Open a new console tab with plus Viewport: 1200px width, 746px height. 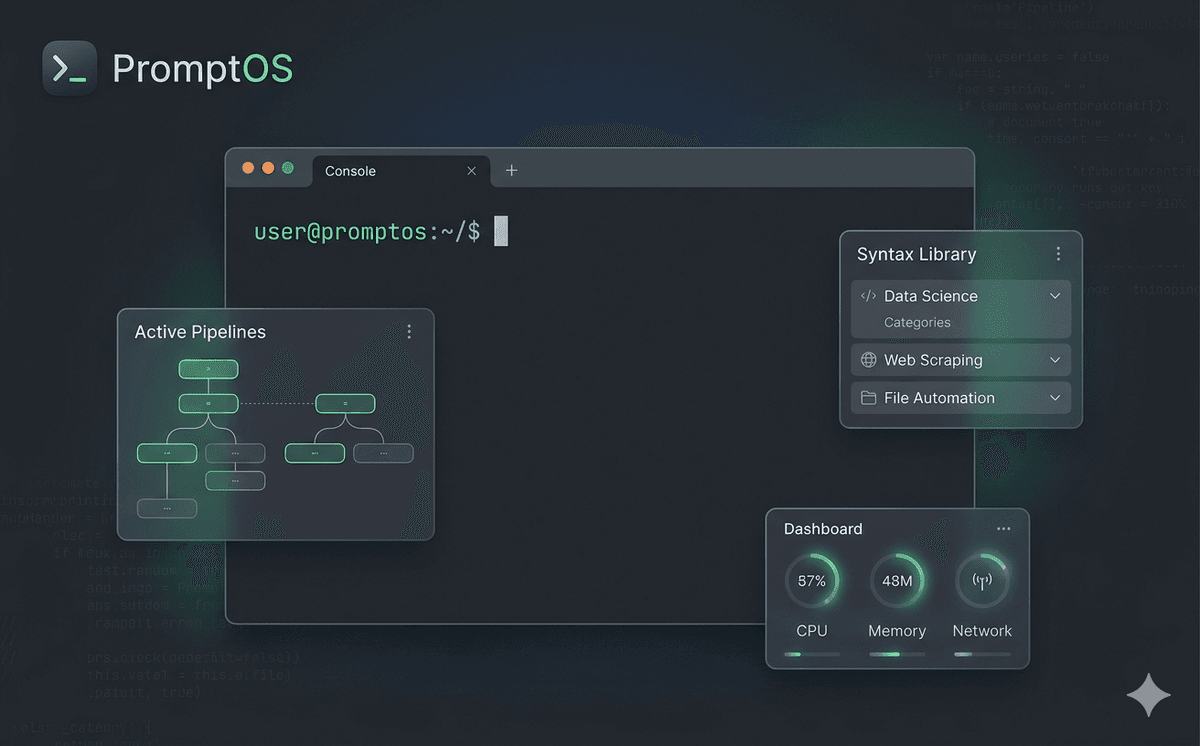point(511,171)
